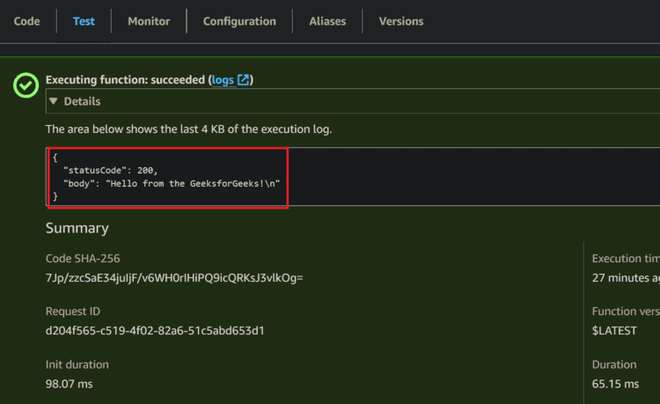Screen dimensions: 660x404
Task: Click the Summary heading
Action: coord(77,228)
